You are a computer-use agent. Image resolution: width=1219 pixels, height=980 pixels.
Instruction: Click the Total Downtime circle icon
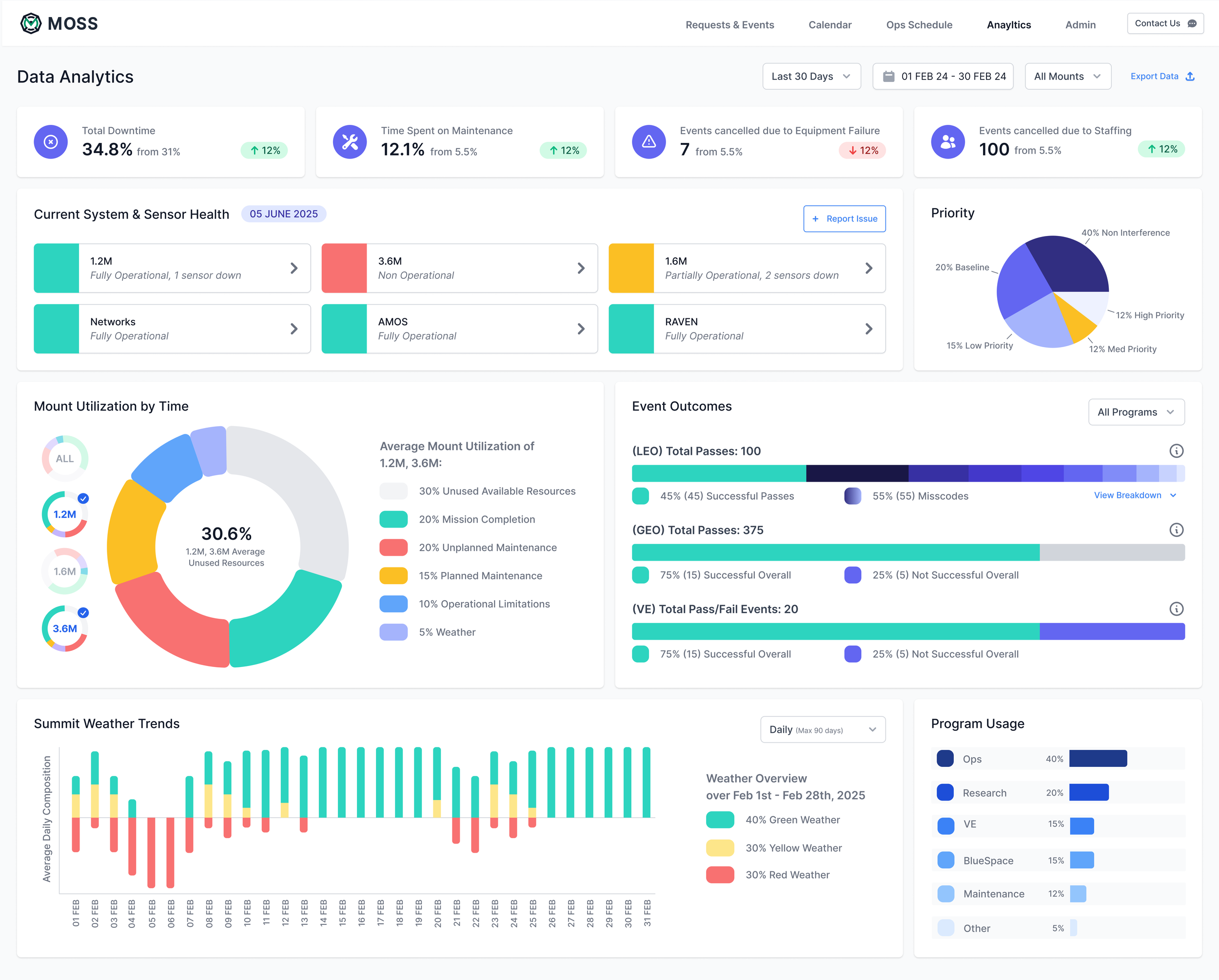(50, 142)
